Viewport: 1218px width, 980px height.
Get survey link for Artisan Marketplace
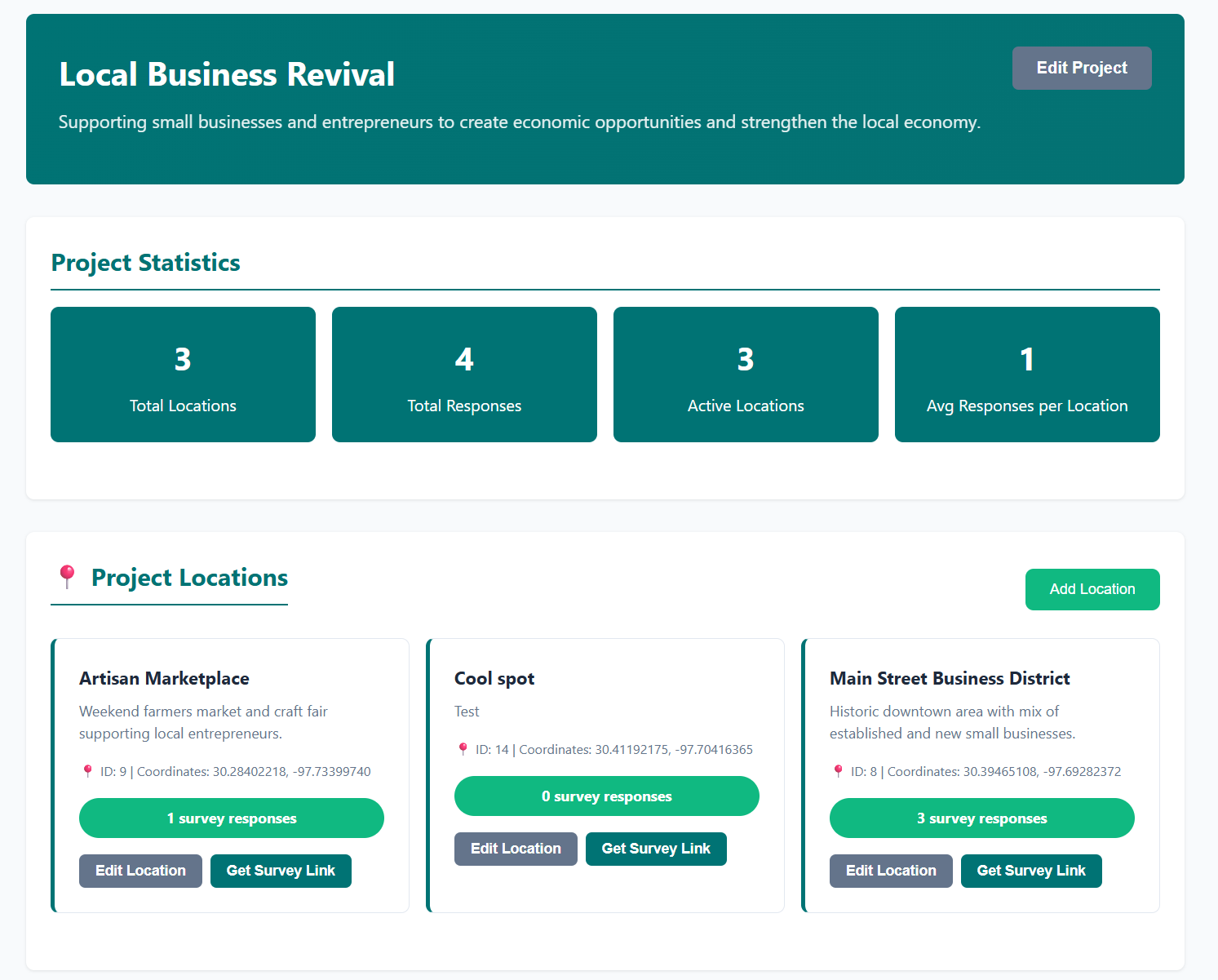click(281, 871)
